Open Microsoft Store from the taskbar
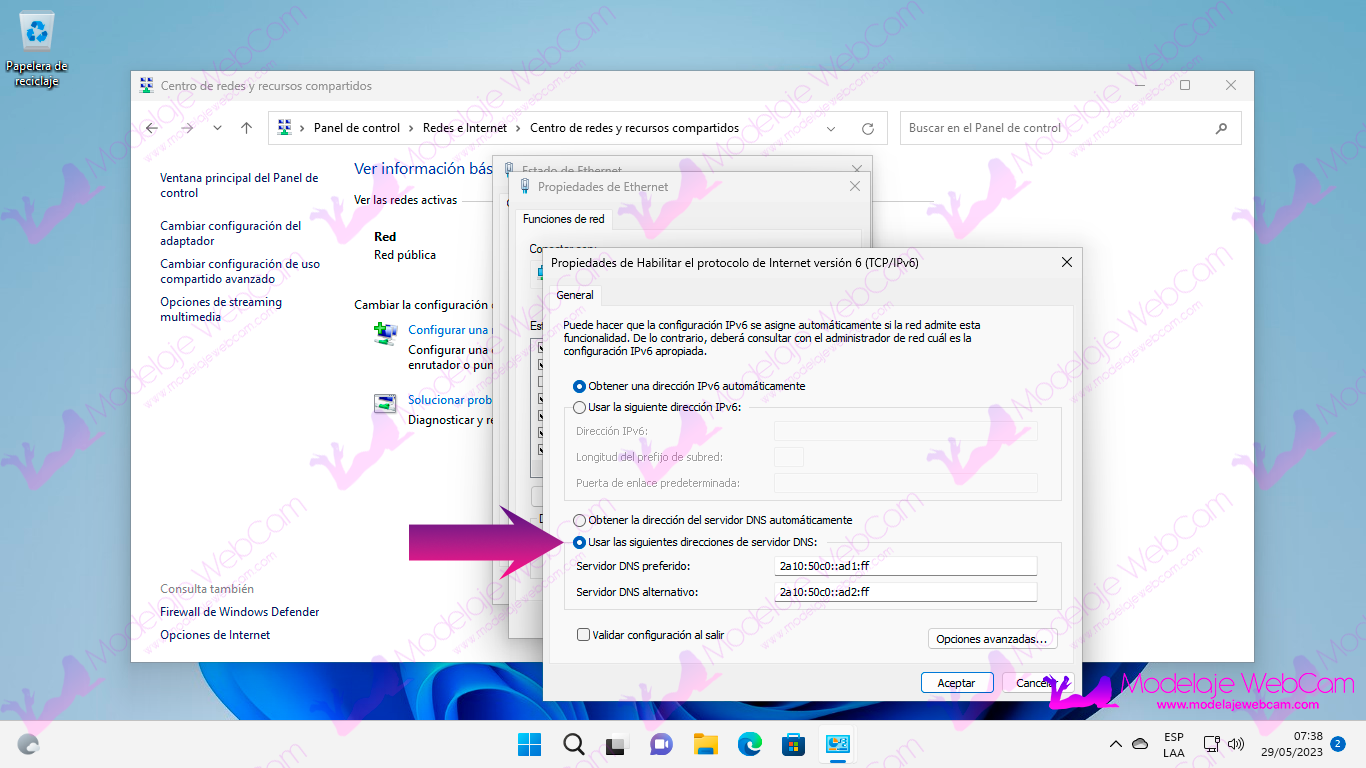The width and height of the screenshot is (1366, 768). coord(794,744)
